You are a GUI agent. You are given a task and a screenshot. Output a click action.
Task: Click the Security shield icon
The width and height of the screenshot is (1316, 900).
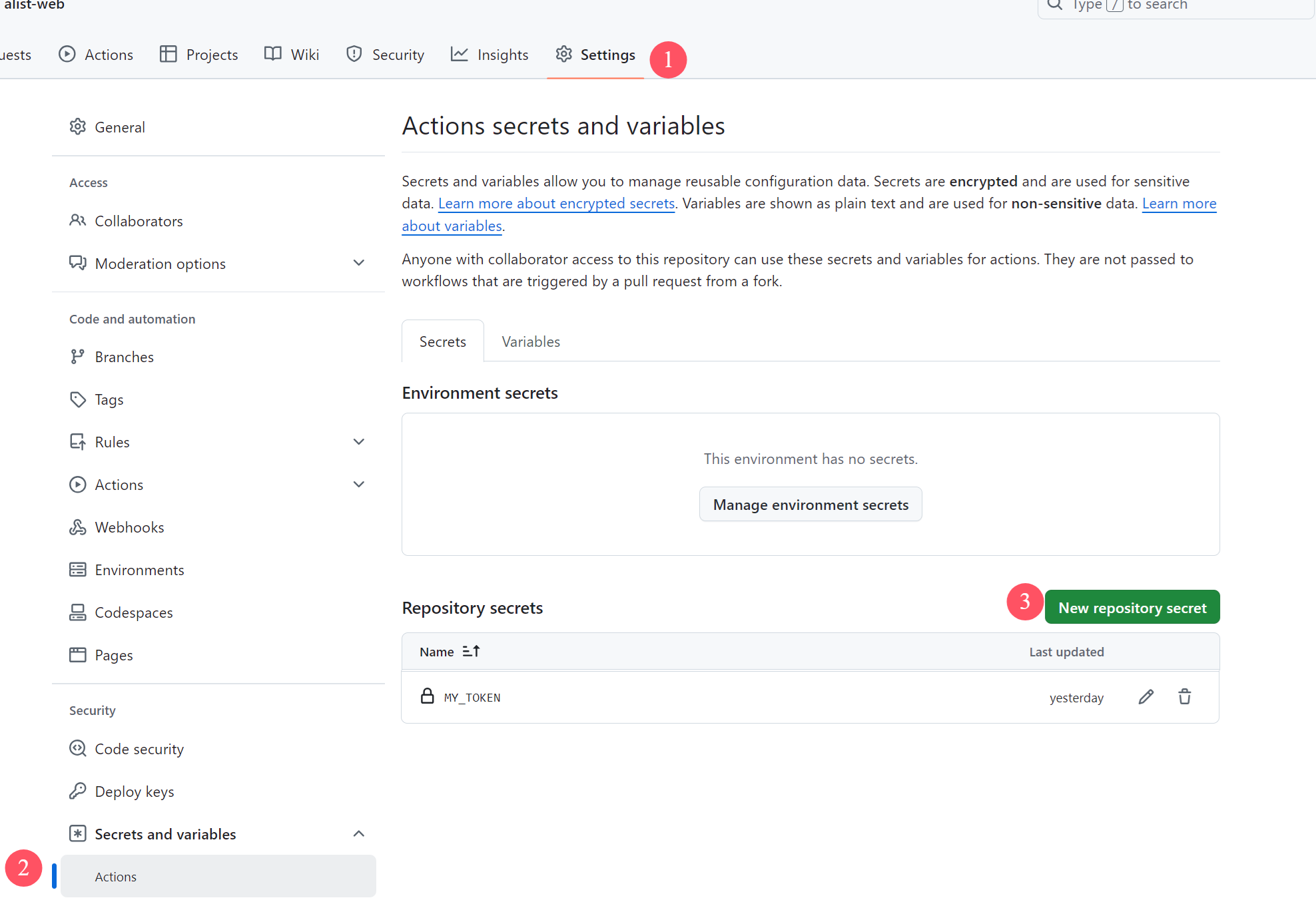click(354, 54)
